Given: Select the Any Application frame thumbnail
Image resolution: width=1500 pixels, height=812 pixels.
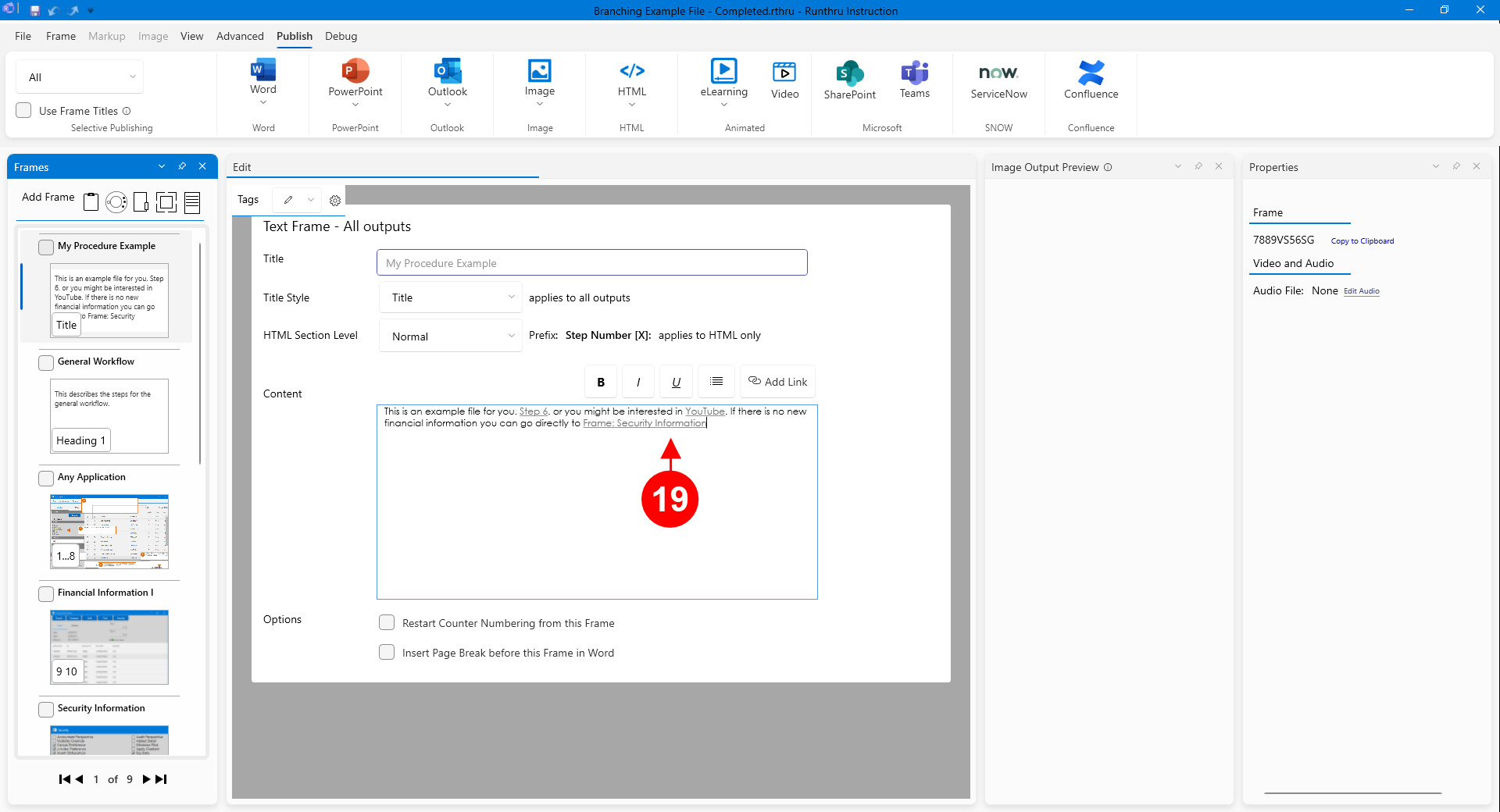Looking at the screenshot, I should coord(109,532).
